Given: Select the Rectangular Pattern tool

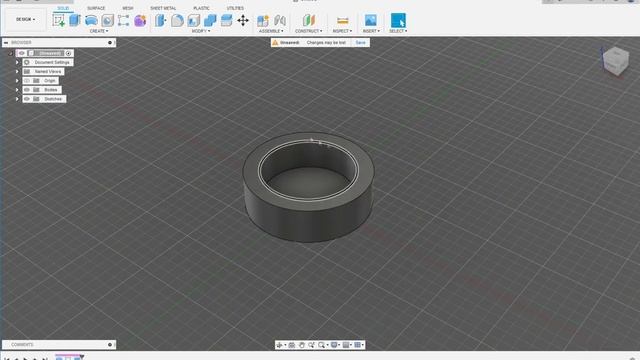Looking at the screenshot, I should coord(123,20).
